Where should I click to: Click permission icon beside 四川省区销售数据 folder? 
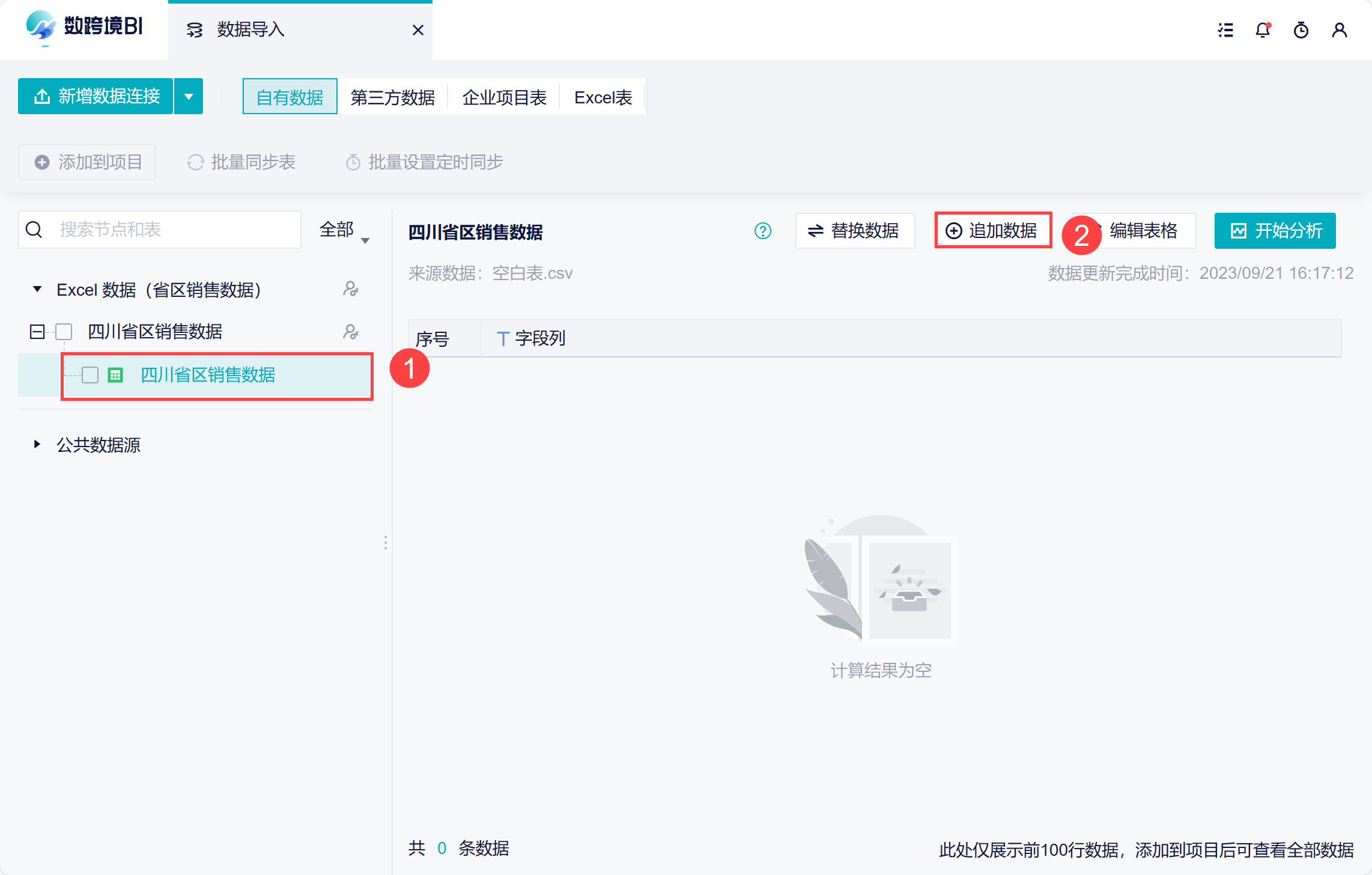(x=350, y=332)
